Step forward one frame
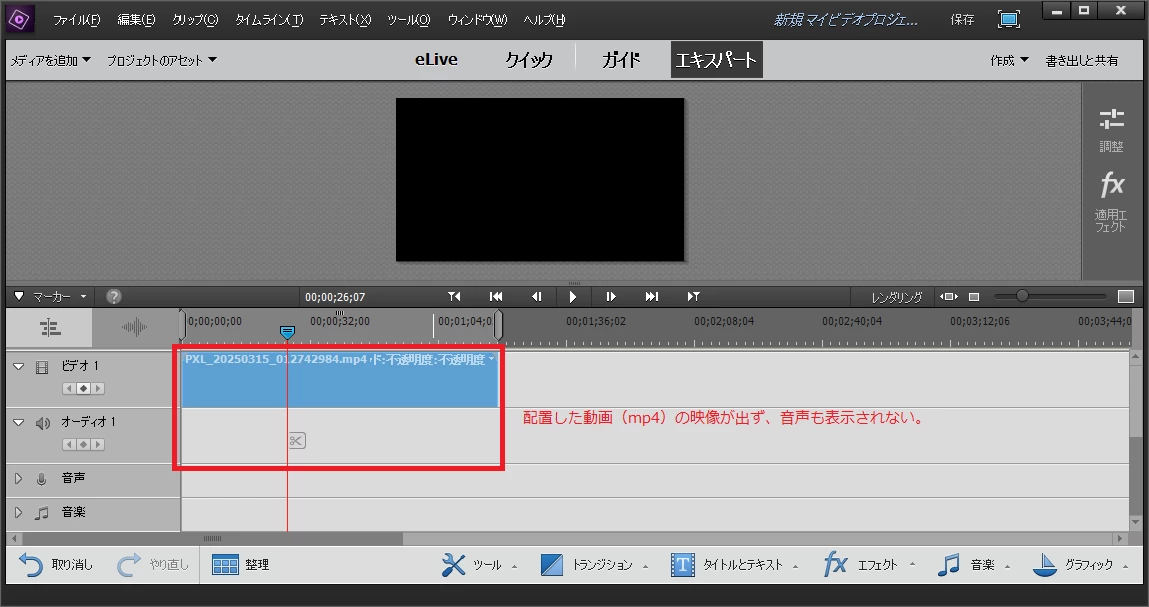The image size is (1149, 607). tap(611, 296)
